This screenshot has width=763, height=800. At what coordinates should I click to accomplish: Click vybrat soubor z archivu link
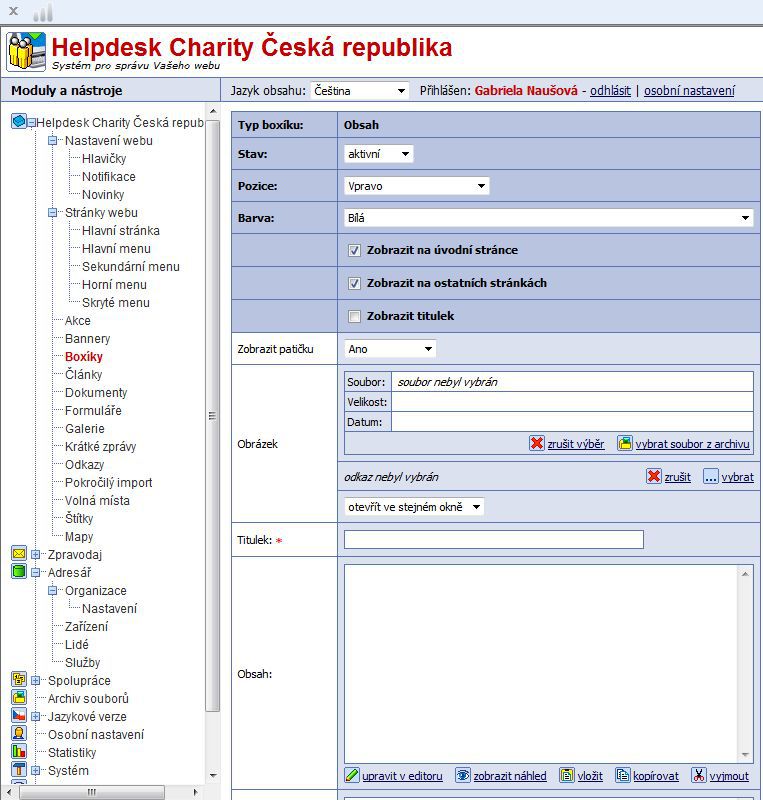click(692, 444)
